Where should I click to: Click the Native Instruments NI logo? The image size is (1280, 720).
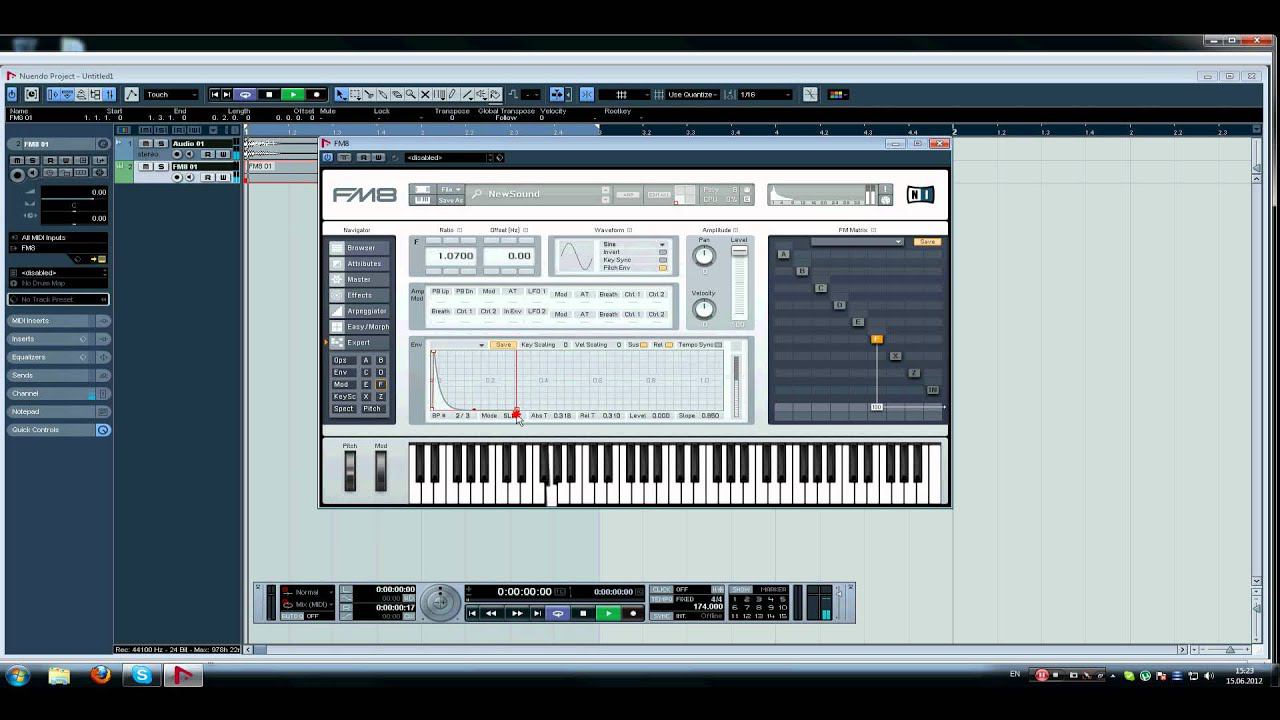tap(920, 194)
